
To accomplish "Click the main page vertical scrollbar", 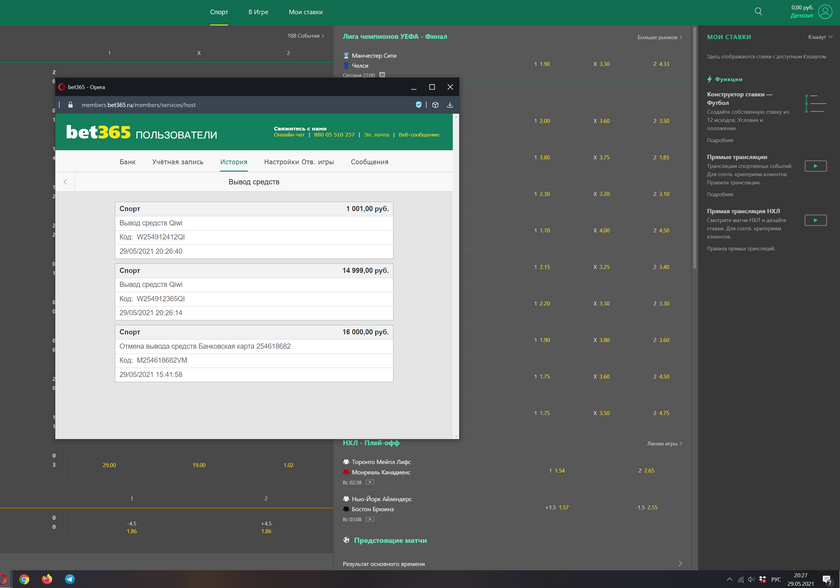I will click(695, 147).
